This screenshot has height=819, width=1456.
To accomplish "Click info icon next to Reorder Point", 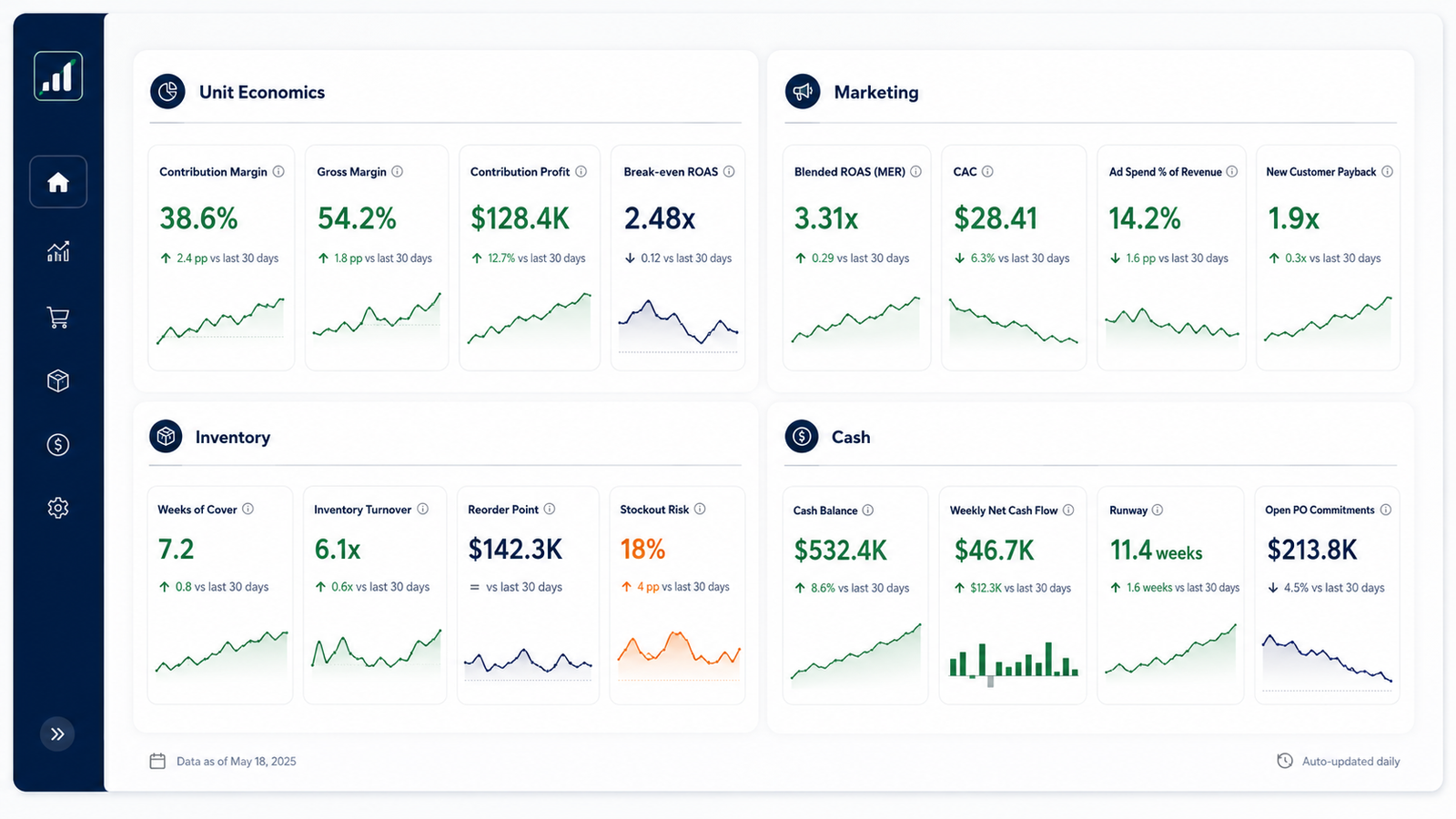I will click(x=549, y=509).
